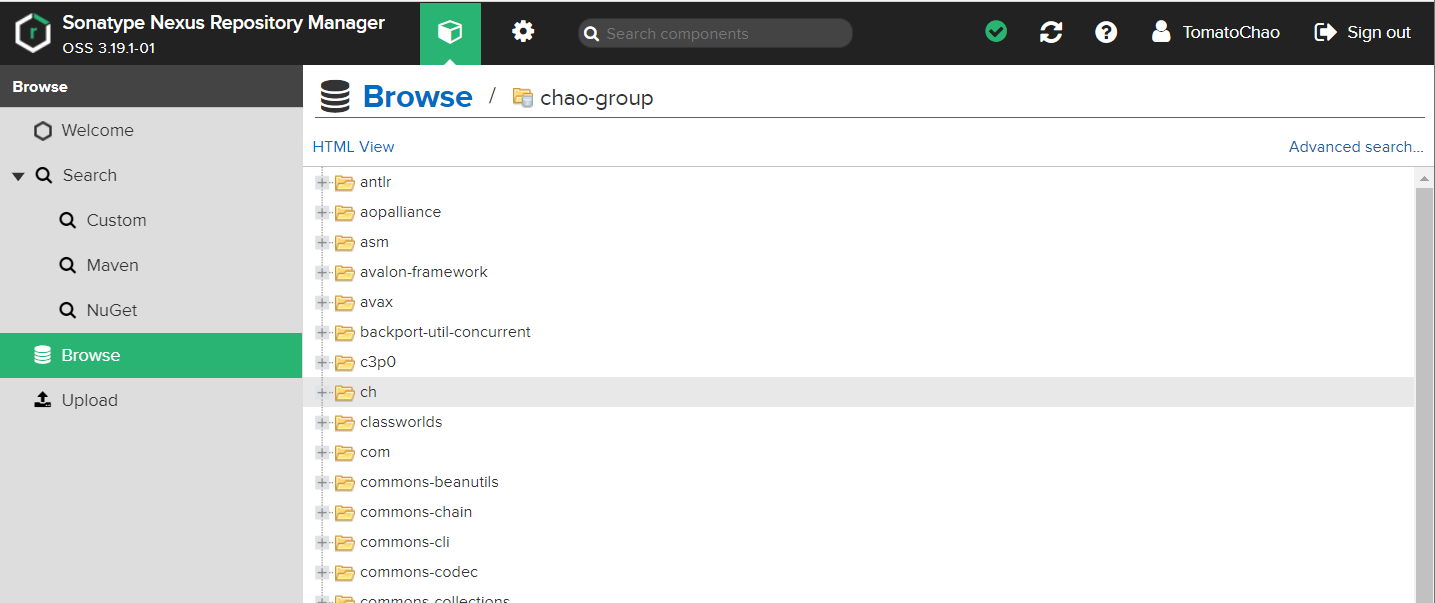
Task: Open help via the question mark icon
Action: [1106, 31]
